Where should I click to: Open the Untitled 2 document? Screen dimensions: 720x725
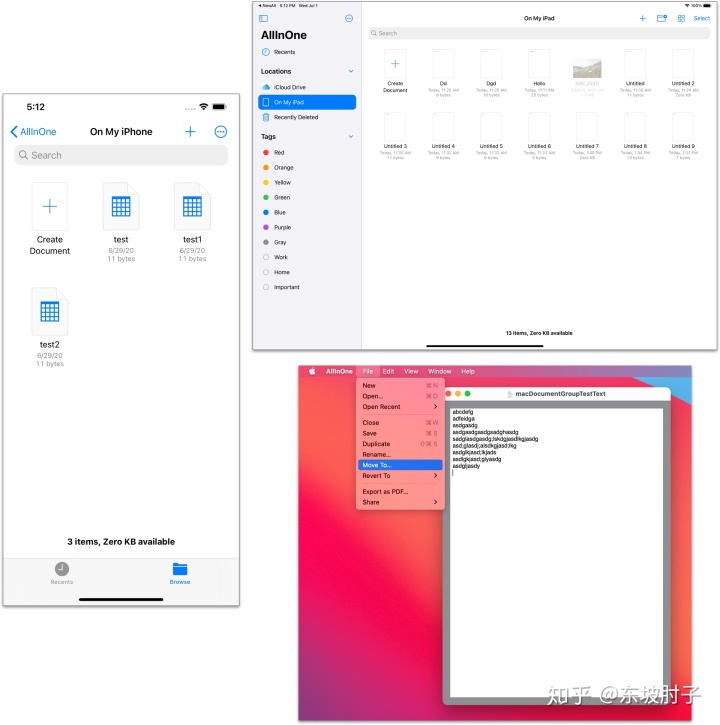pyautogui.click(x=683, y=73)
